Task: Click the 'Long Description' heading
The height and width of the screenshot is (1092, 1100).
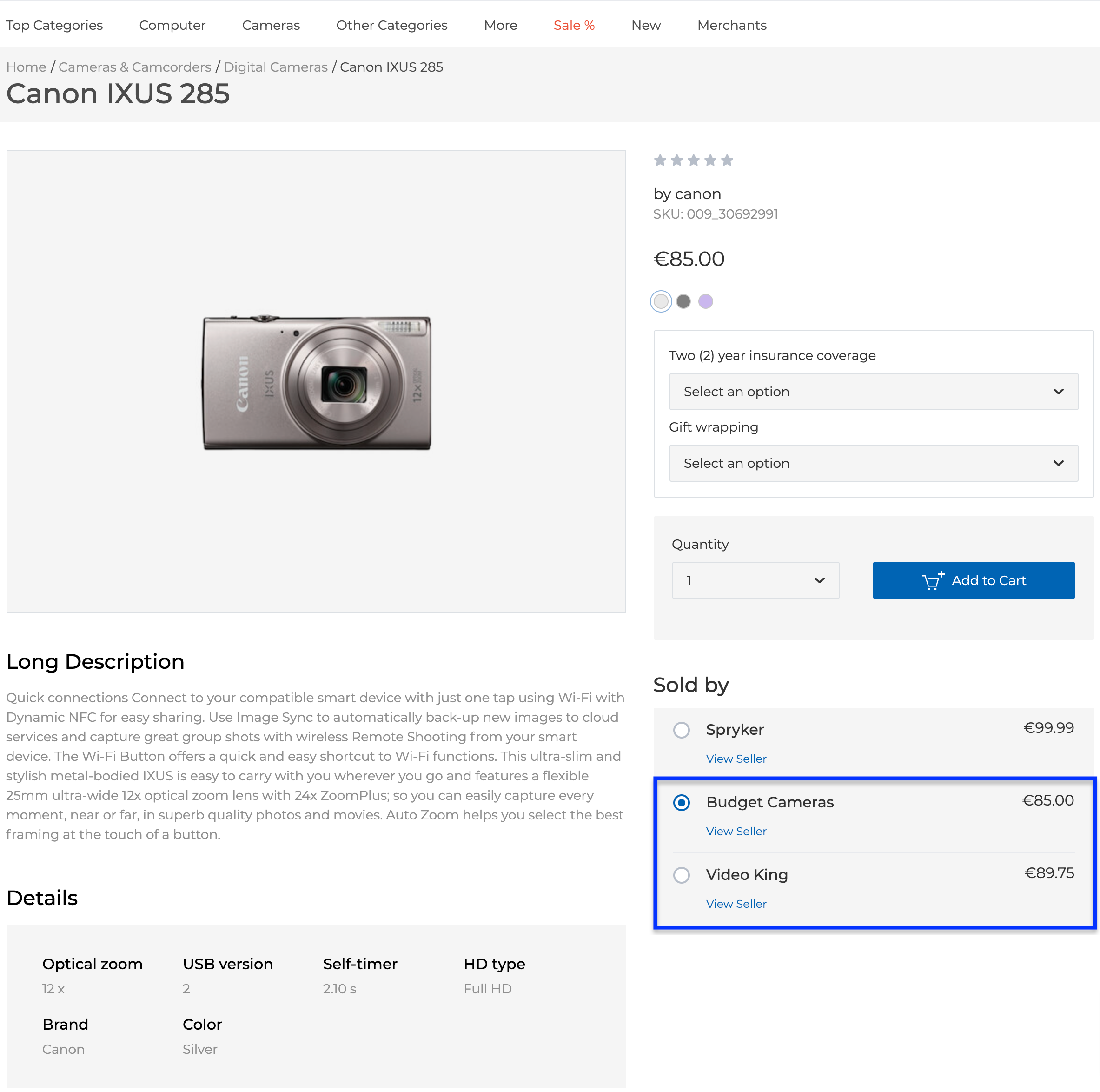Action: [95, 662]
